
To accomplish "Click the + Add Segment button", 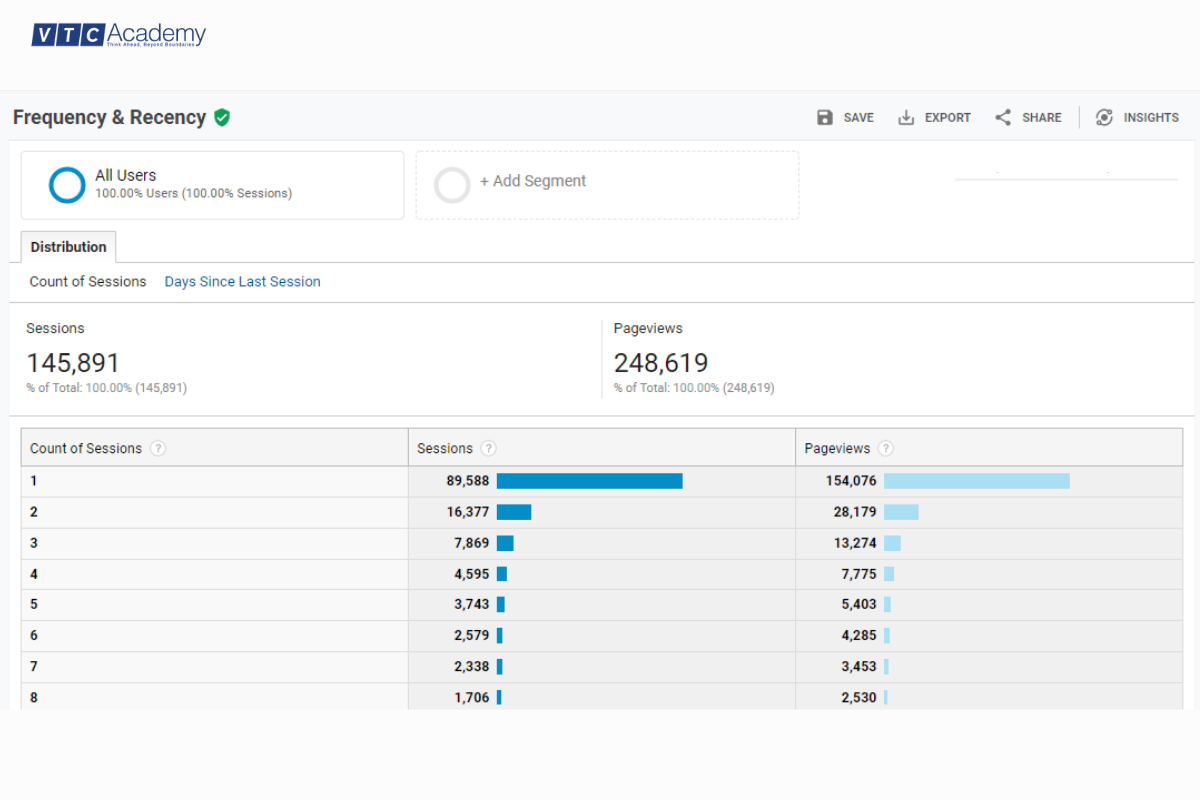I will click(533, 181).
